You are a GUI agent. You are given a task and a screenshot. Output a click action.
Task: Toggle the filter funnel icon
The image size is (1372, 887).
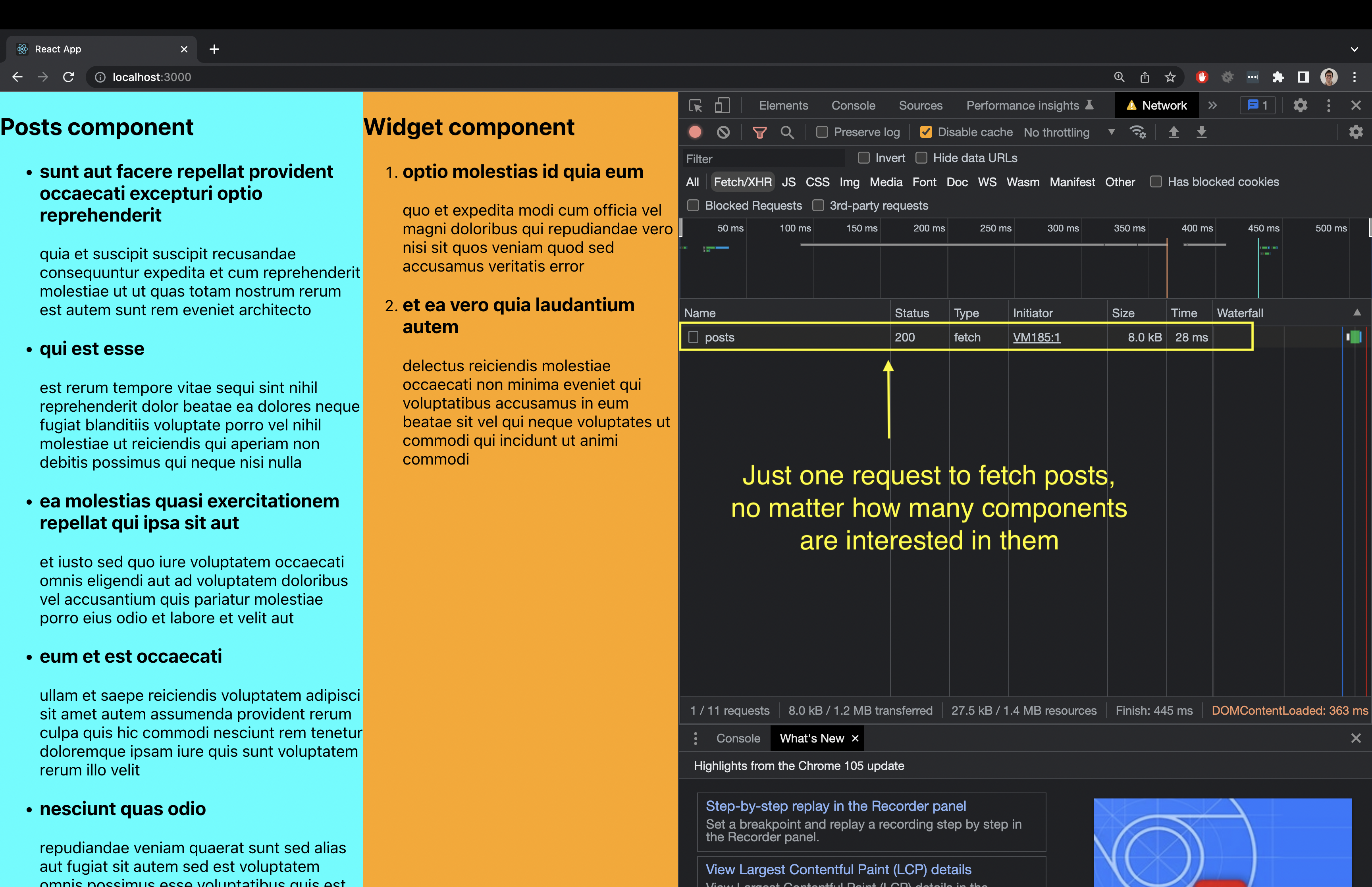coord(760,132)
